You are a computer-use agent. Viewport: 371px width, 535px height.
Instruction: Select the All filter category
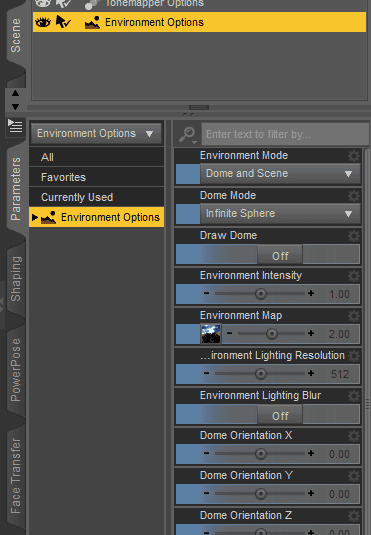(96, 157)
